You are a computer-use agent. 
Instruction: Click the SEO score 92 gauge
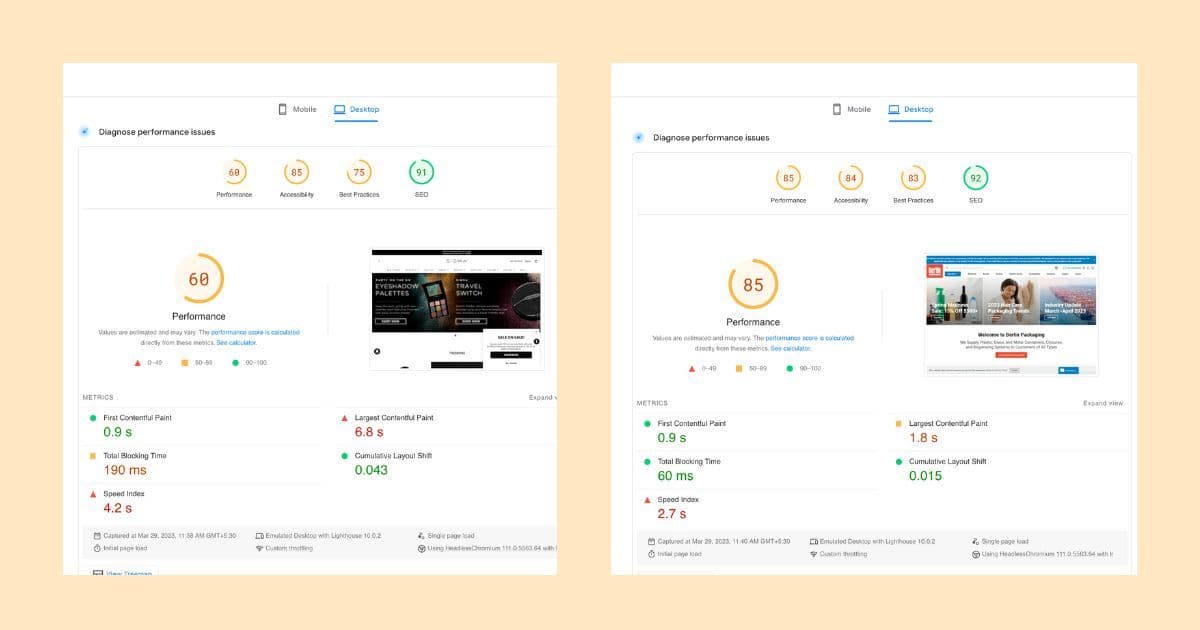point(975,178)
